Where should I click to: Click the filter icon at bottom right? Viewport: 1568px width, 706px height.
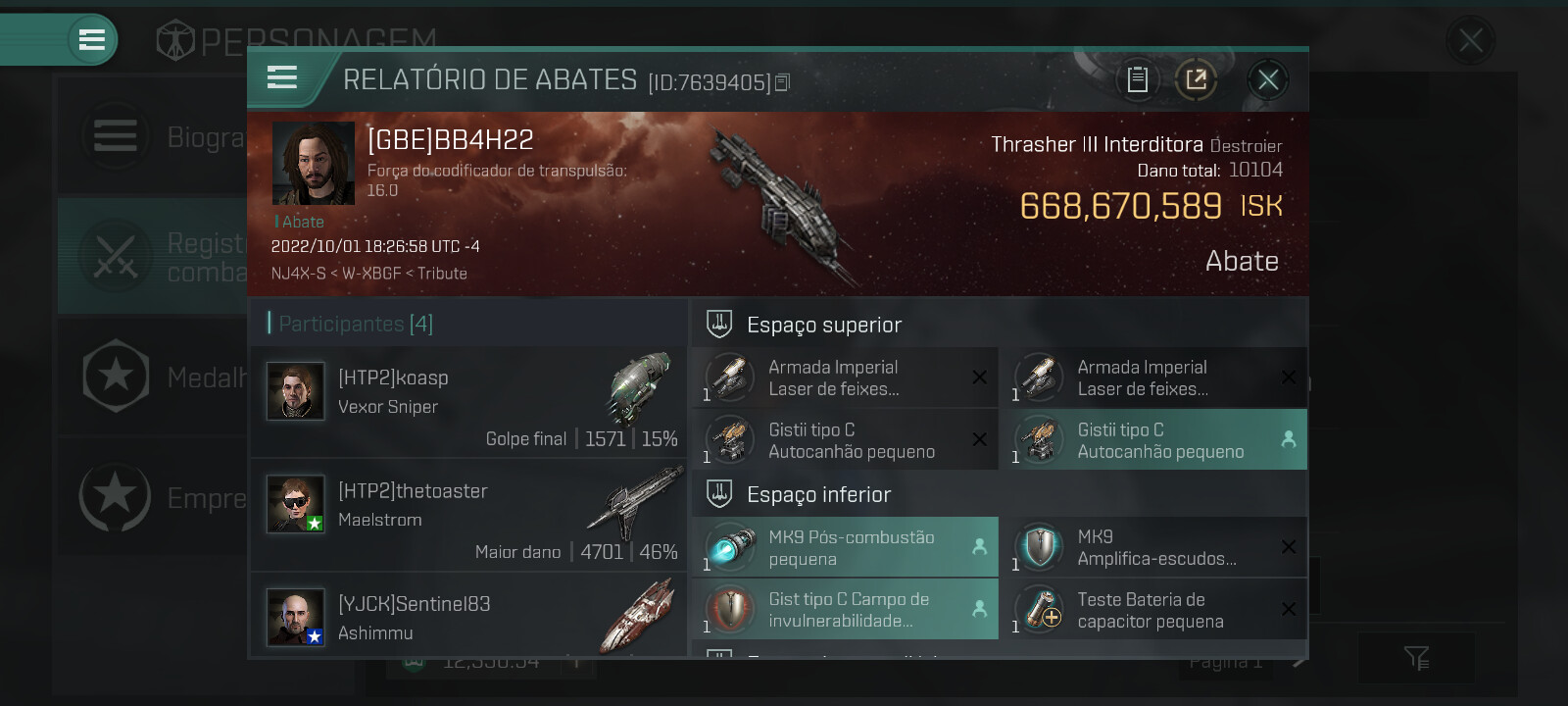point(1416,658)
